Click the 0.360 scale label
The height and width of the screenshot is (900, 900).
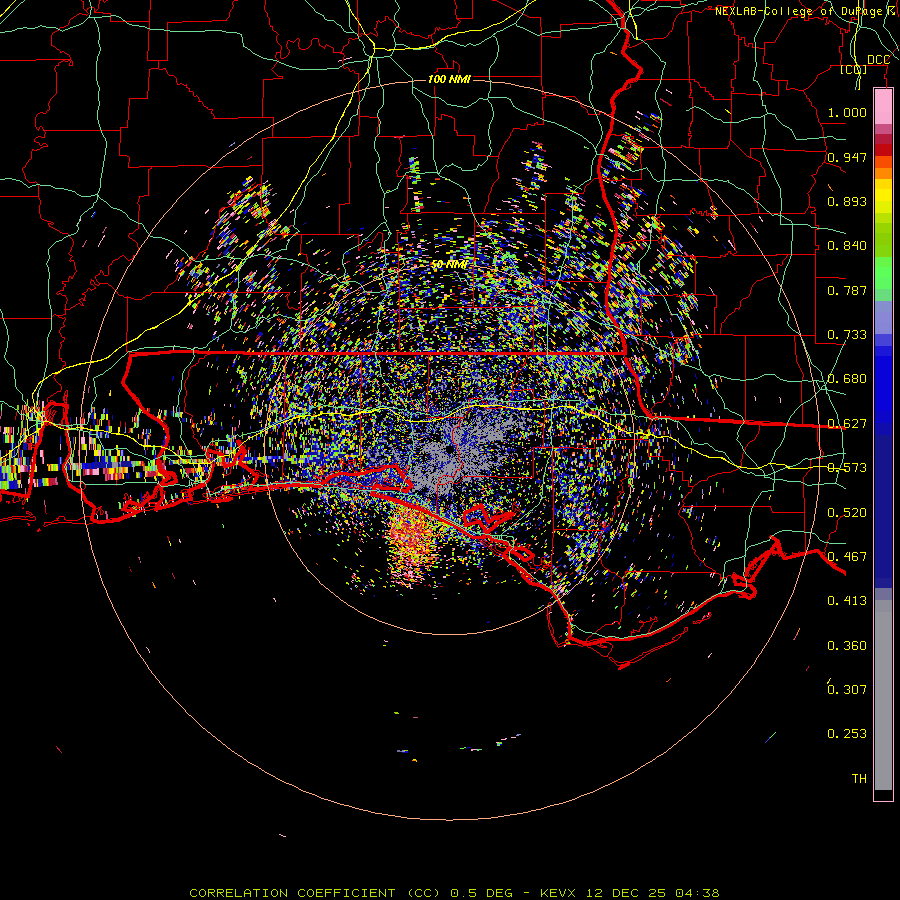tap(847, 645)
